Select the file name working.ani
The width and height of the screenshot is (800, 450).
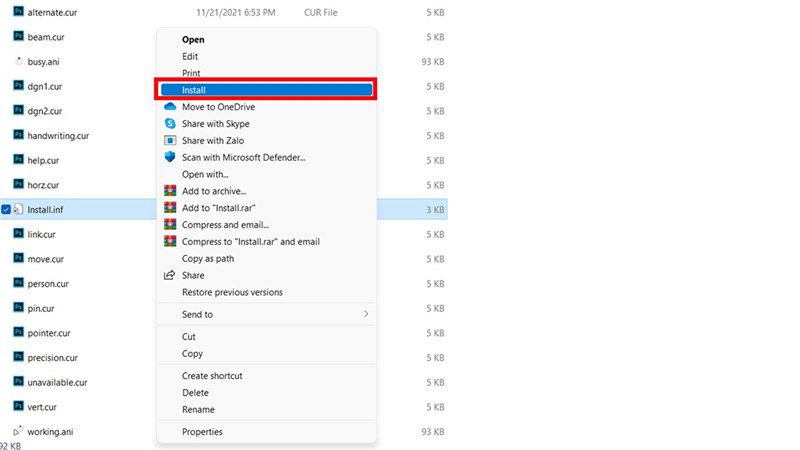click(x=50, y=432)
